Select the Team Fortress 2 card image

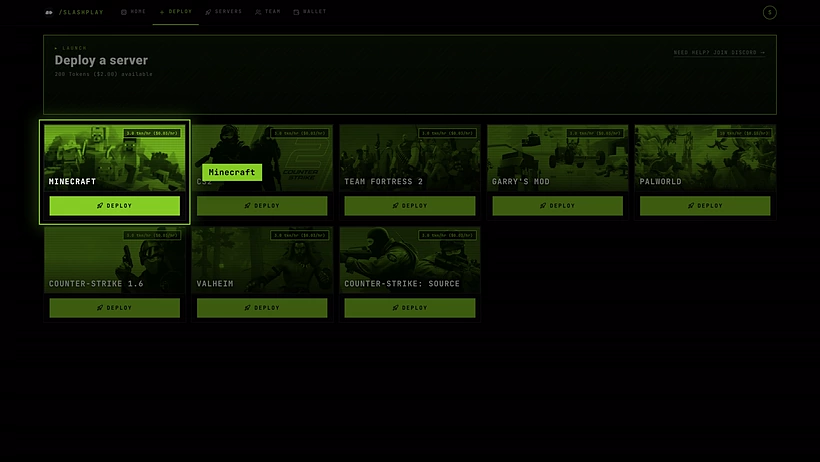point(410,157)
